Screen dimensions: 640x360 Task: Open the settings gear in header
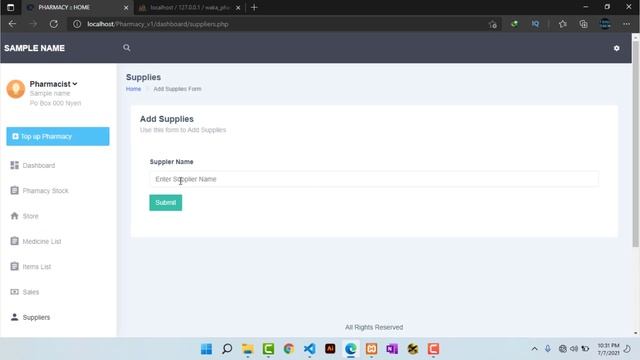point(616,48)
